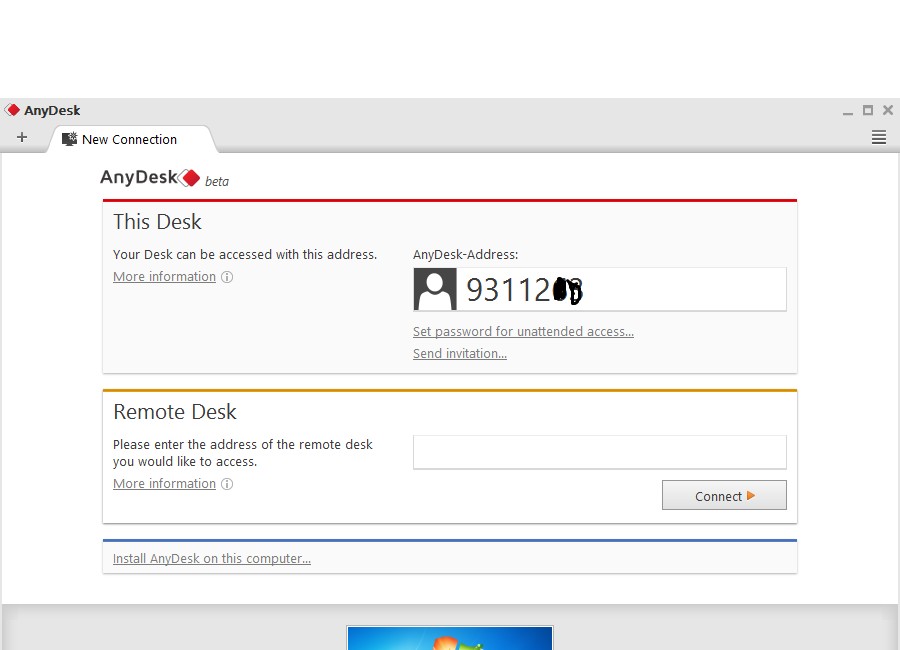Select the Windows desktop thumbnail at bottom
The height and width of the screenshot is (650, 900).
pos(449,638)
